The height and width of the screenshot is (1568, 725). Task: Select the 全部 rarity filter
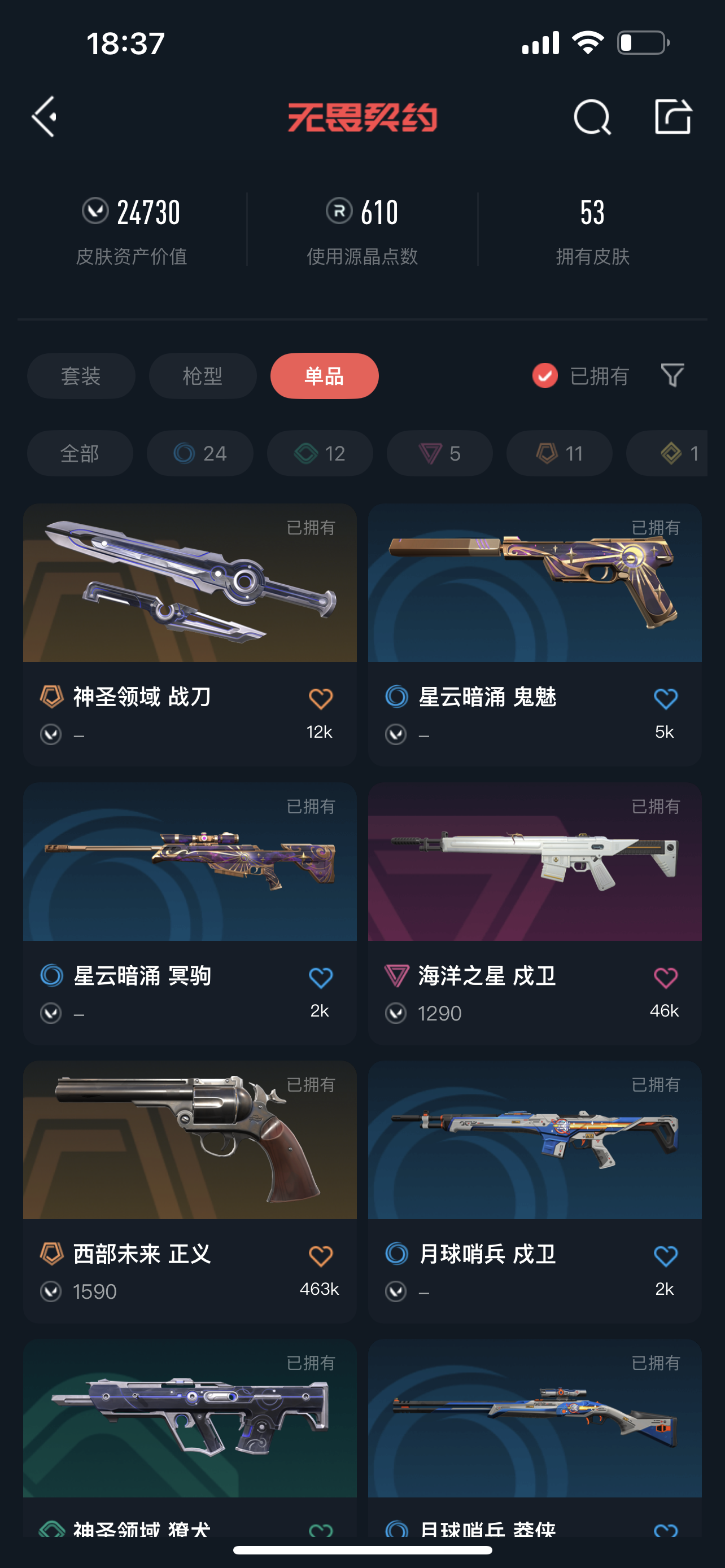click(80, 453)
